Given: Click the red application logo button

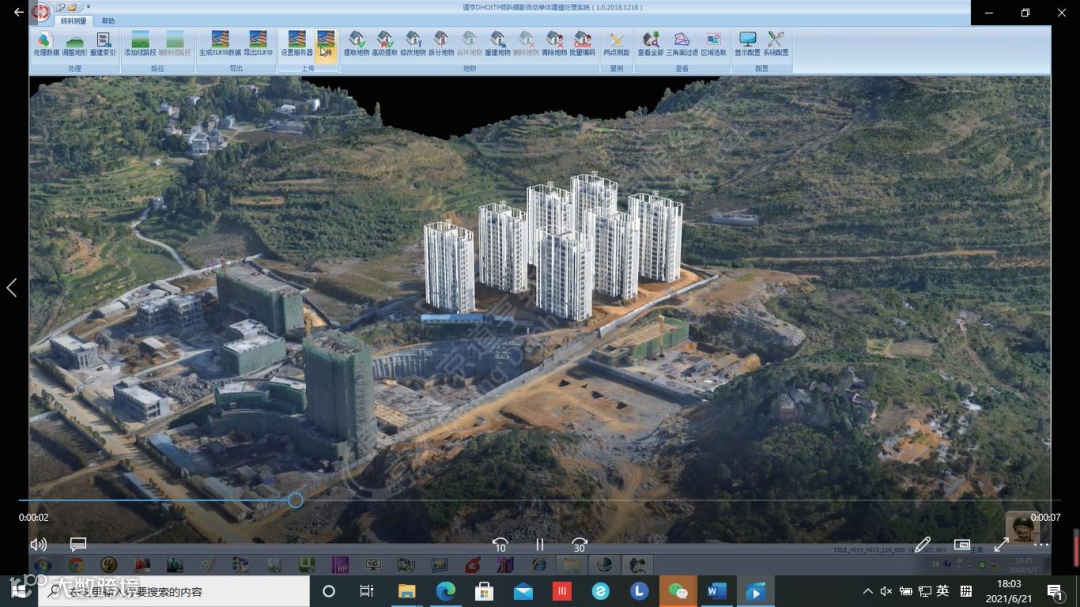Looking at the screenshot, I should click(x=41, y=11).
